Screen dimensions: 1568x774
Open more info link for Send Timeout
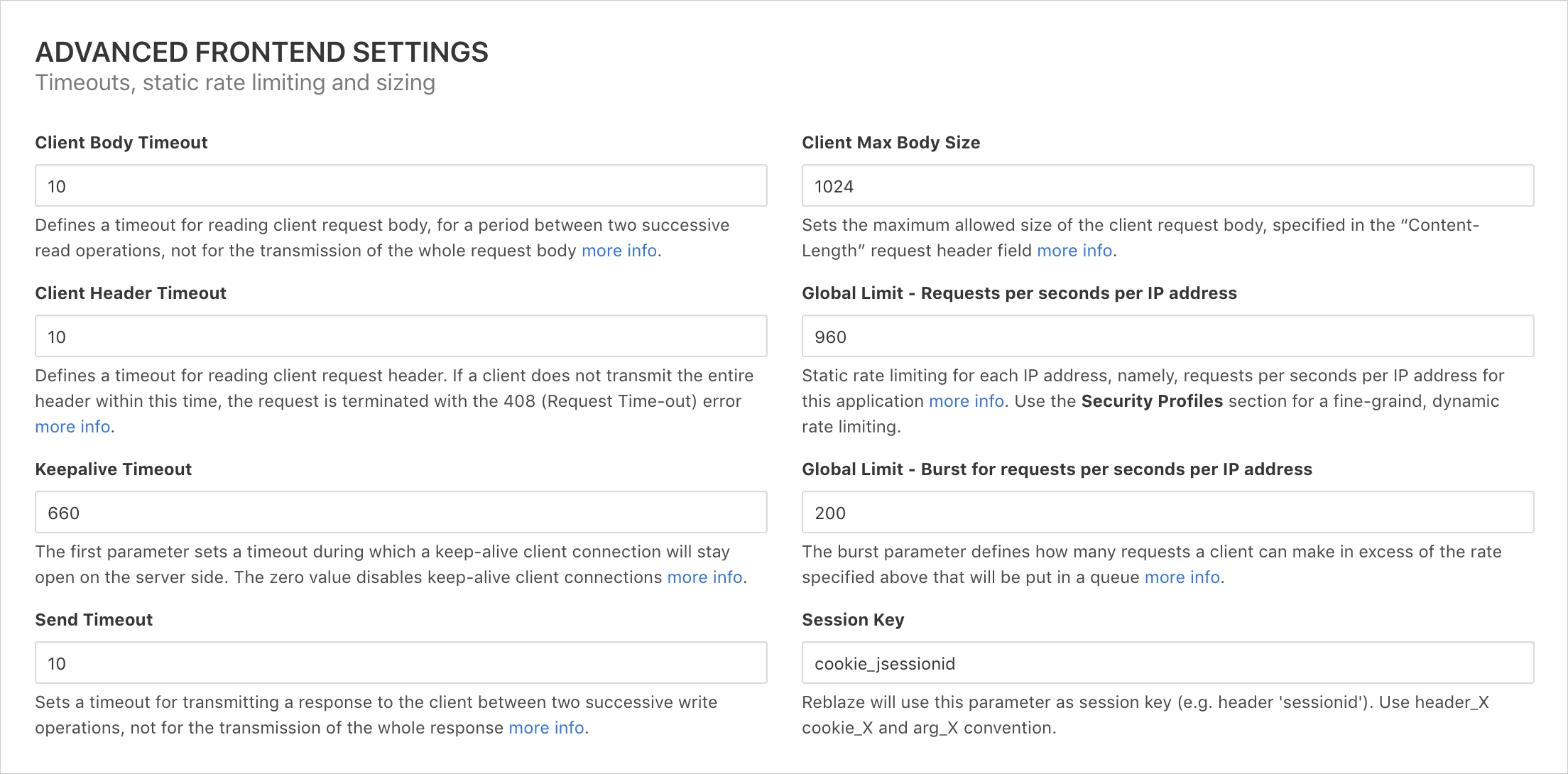[546, 728]
